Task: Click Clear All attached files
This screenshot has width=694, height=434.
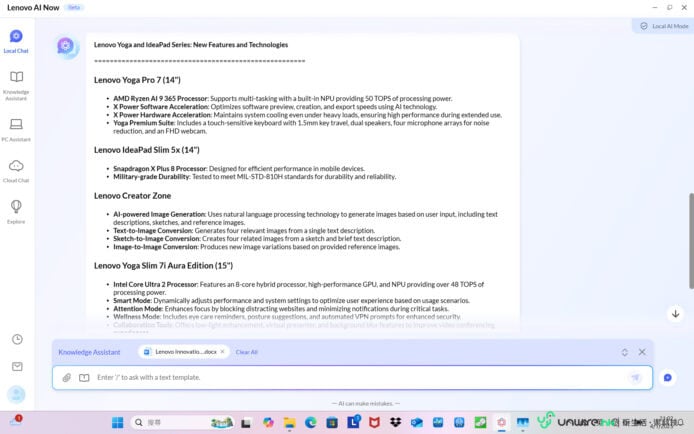Action: [247, 352]
